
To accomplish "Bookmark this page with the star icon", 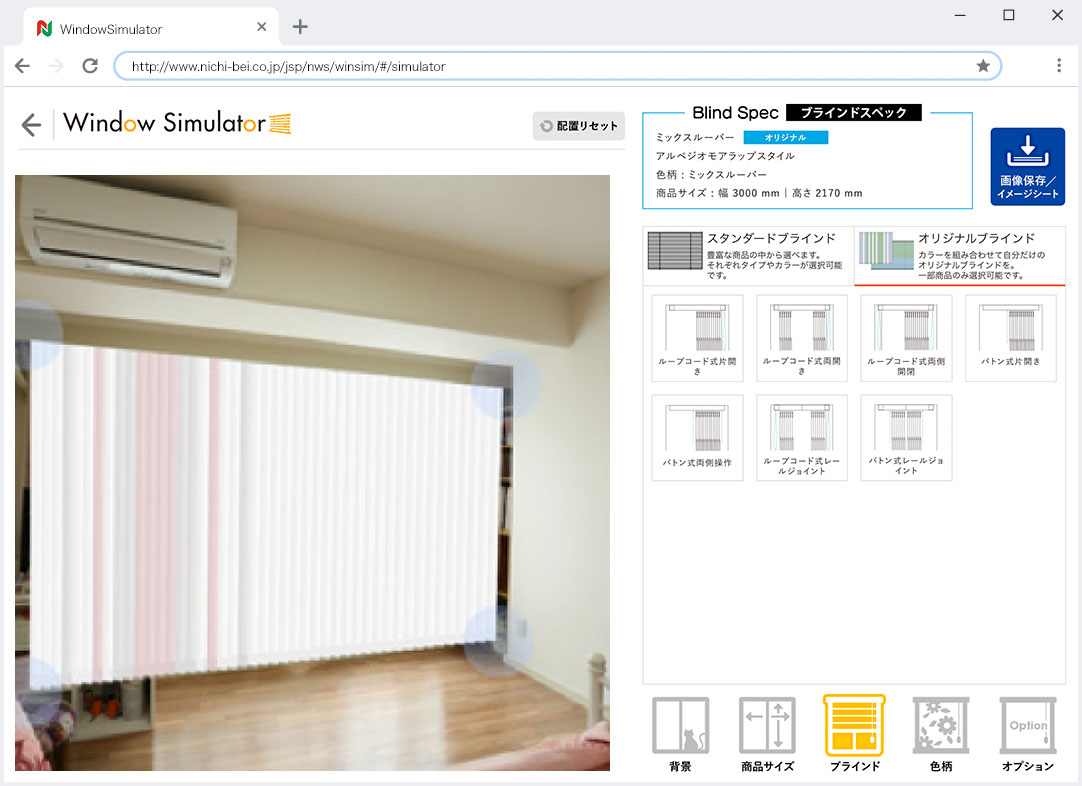I will click(983, 66).
